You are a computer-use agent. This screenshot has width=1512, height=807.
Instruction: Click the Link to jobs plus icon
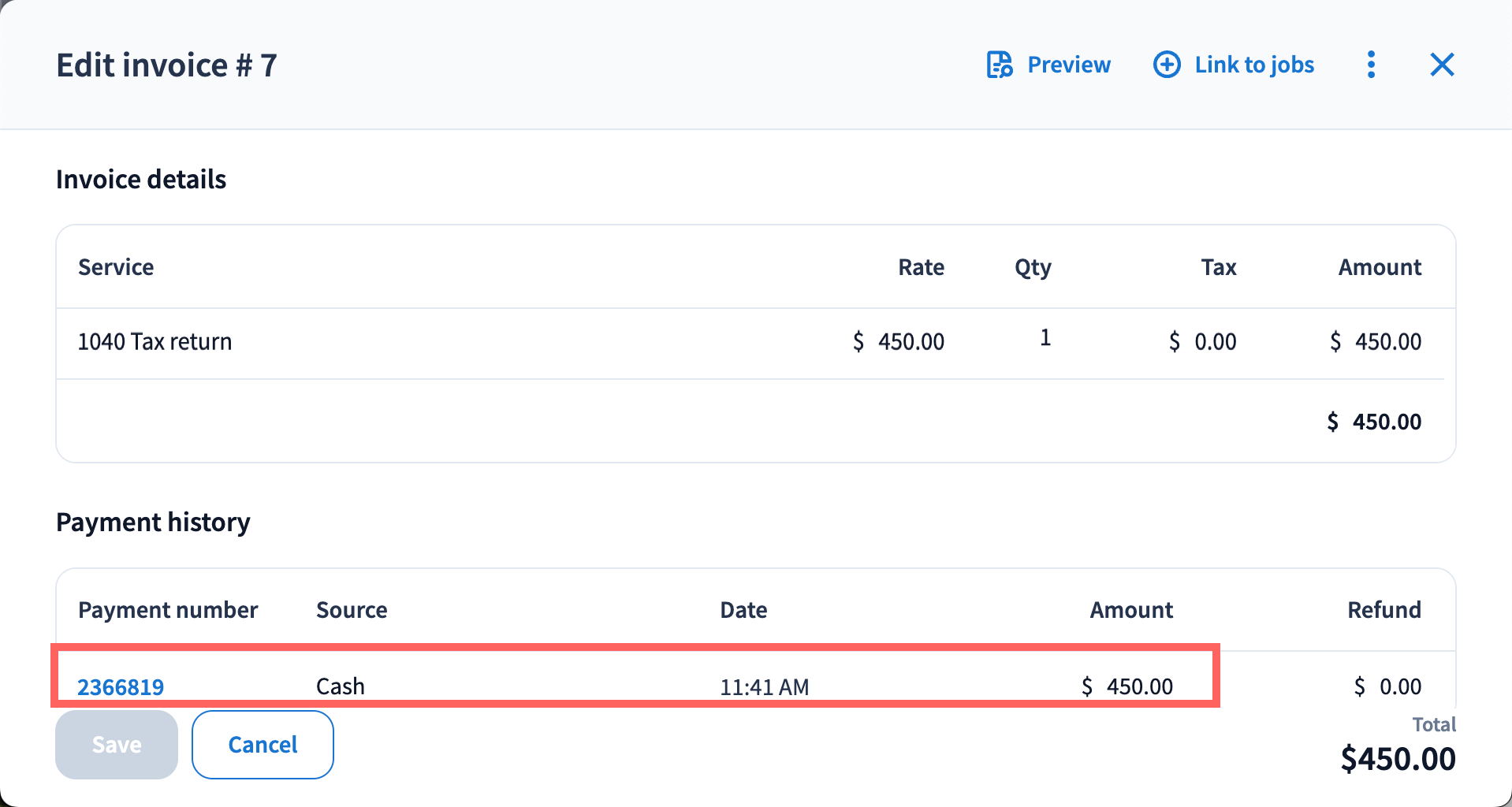coord(1167,65)
